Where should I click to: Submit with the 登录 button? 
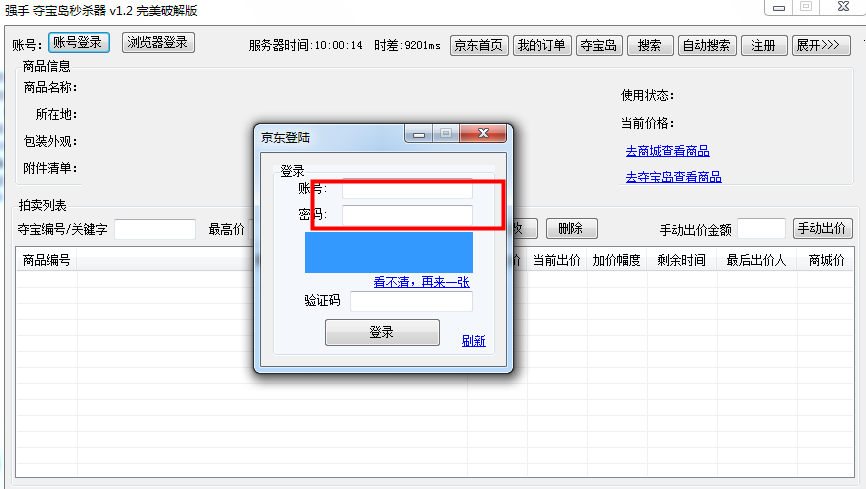tap(382, 333)
